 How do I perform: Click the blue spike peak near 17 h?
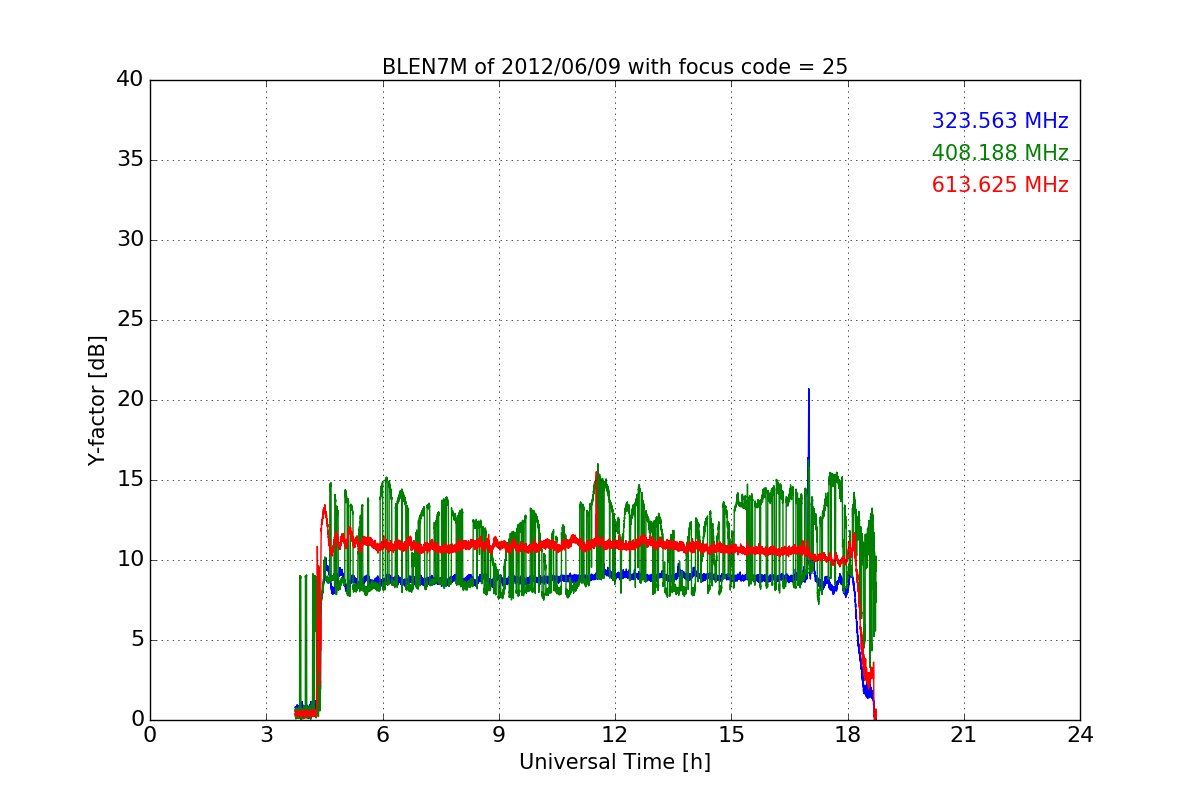click(x=809, y=390)
